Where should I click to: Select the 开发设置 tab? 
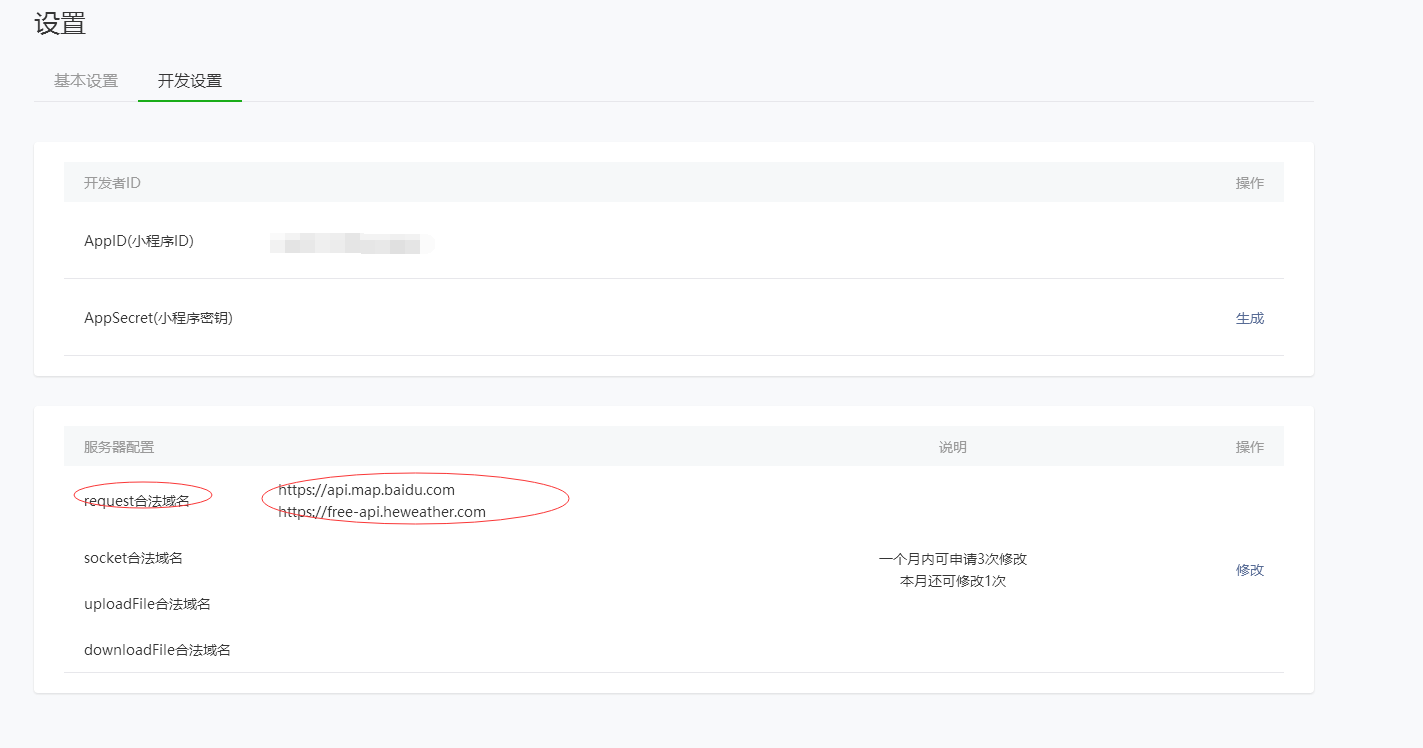click(x=190, y=81)
